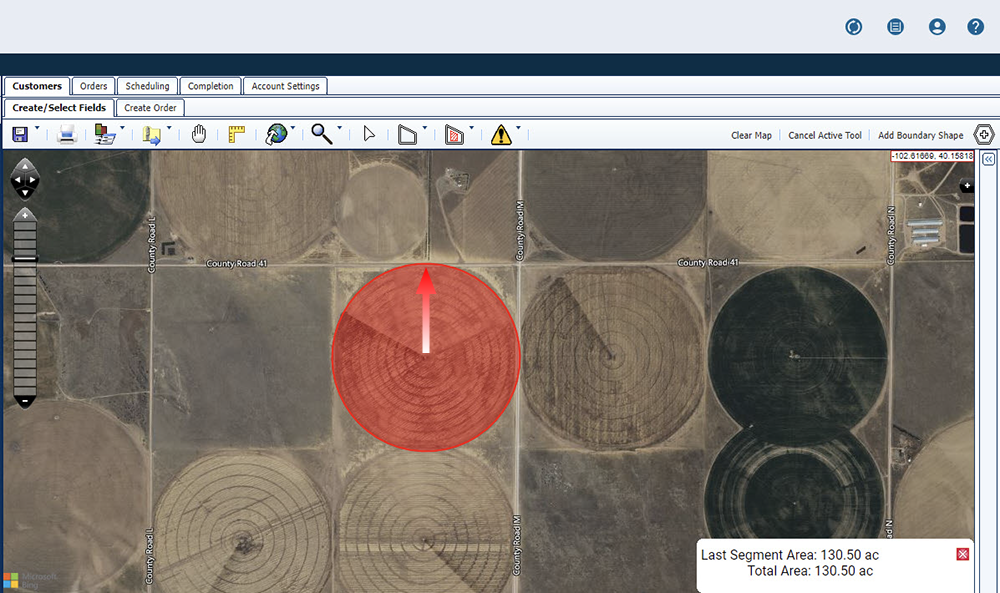Select the polygon draw boundary tool

click(x=407, y=135)
